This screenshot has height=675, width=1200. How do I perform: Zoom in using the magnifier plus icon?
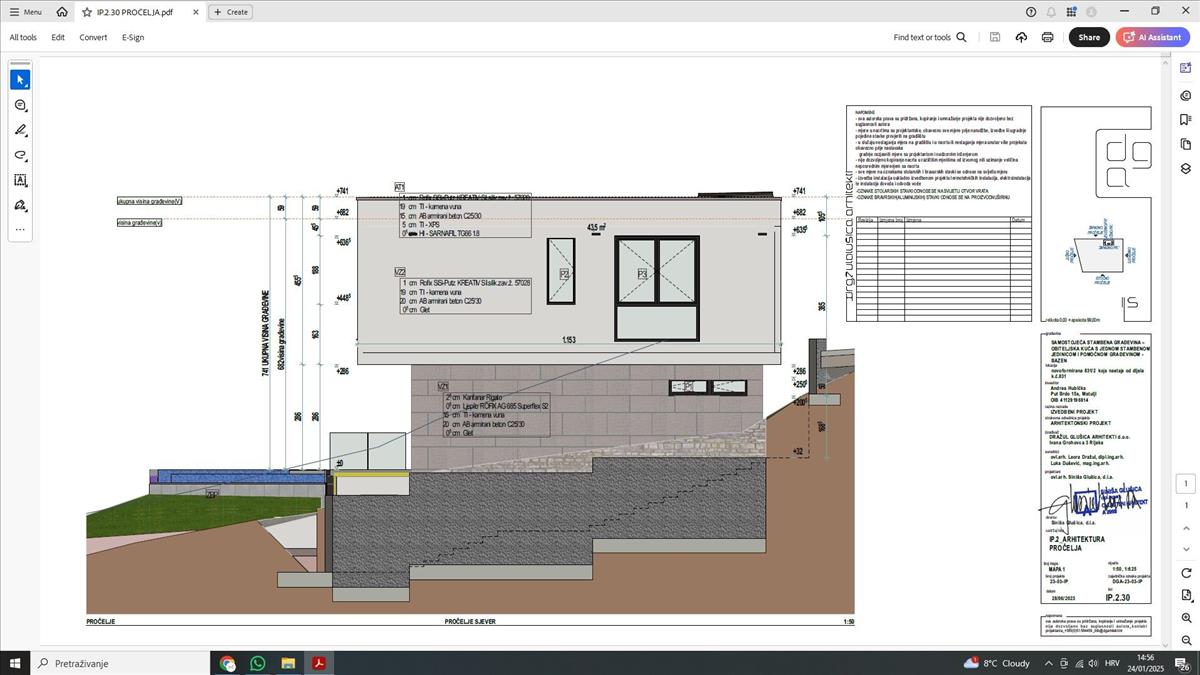tap(1186, 618)
